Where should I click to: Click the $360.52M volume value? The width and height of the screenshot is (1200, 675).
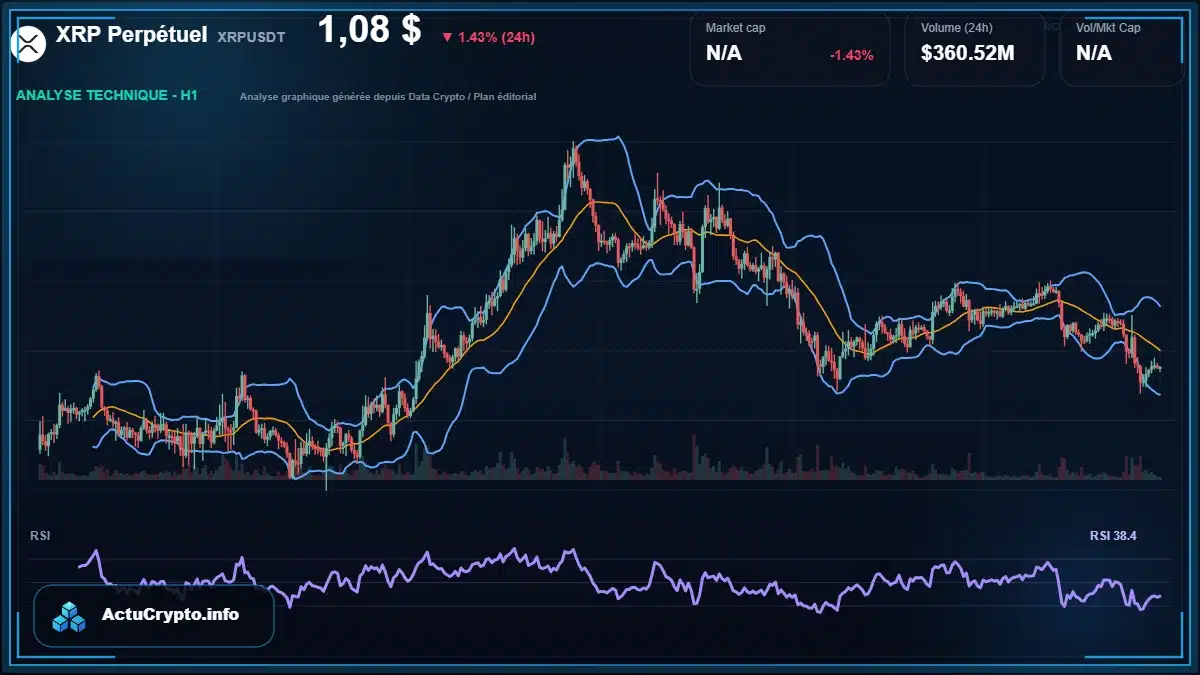pos(967,54)
